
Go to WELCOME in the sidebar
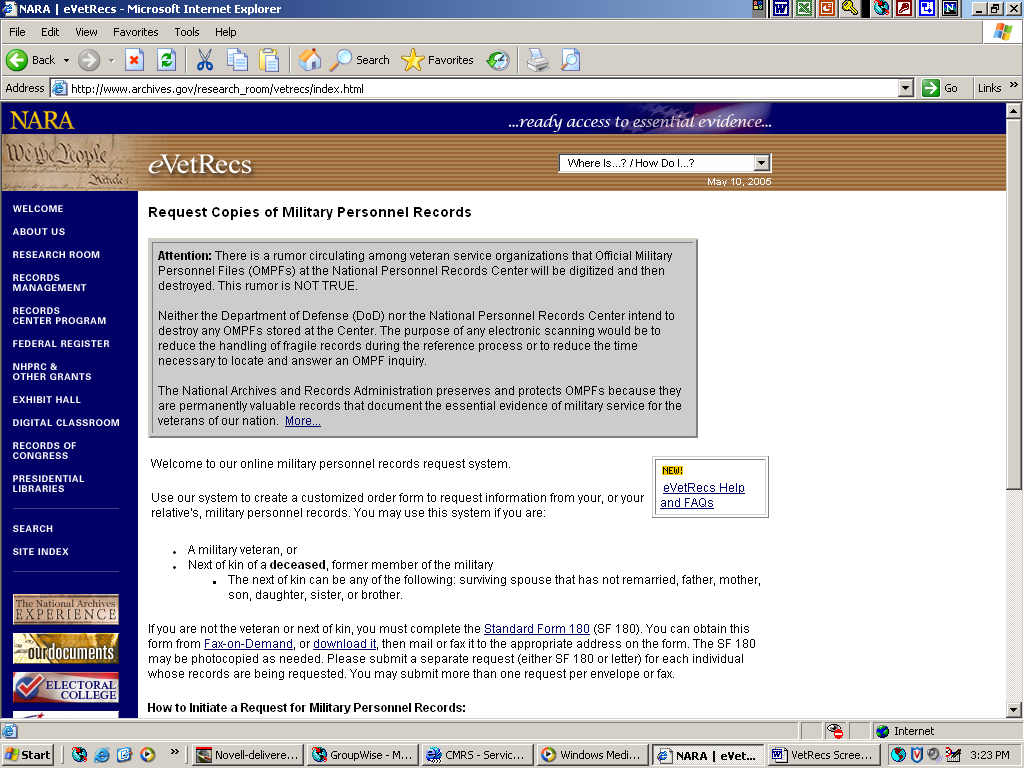click(38, 209)
